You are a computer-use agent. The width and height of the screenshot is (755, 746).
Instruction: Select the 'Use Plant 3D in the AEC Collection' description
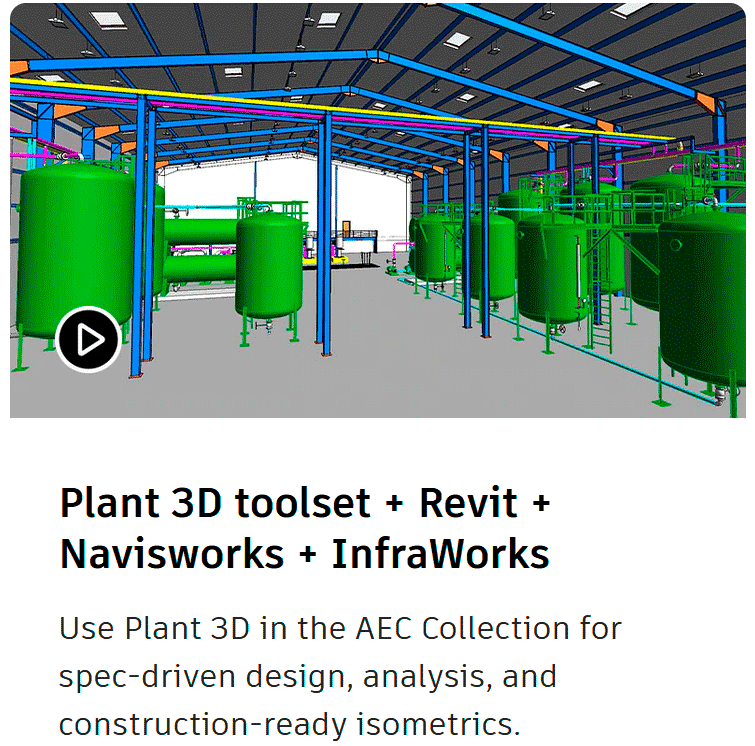coord(340,676)
